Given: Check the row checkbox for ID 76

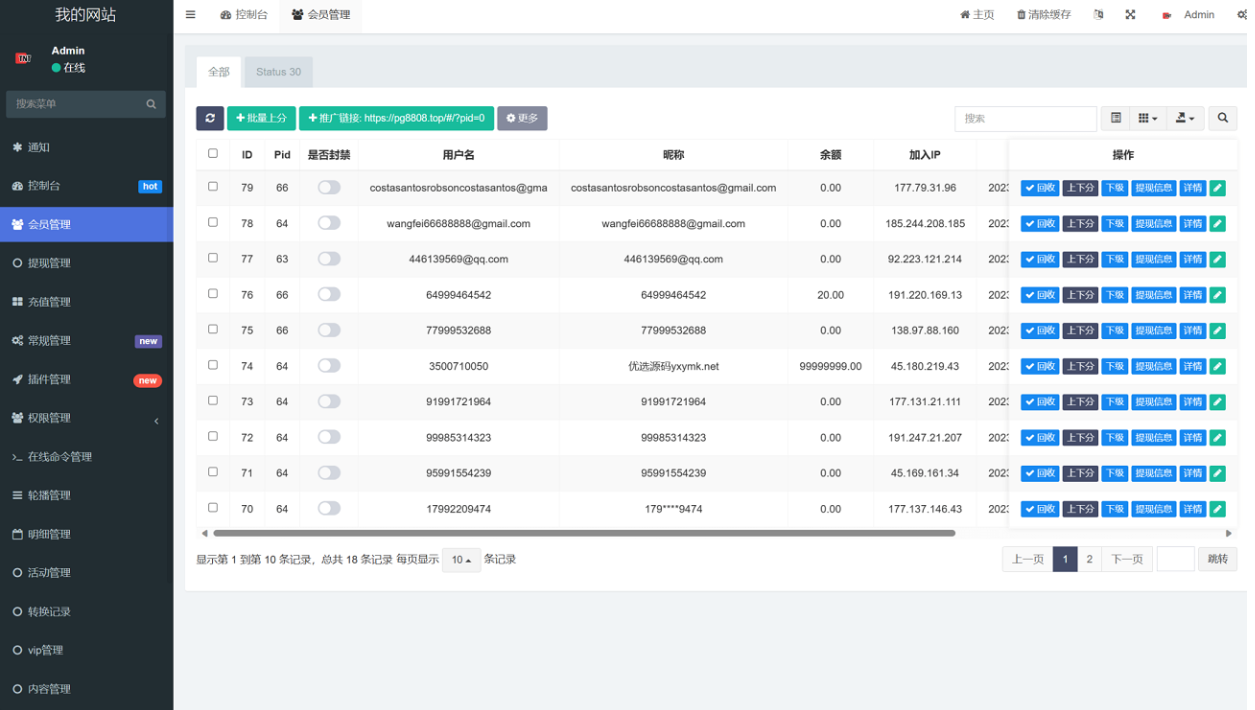Looking at the screenshot, I should click(212, 294).
